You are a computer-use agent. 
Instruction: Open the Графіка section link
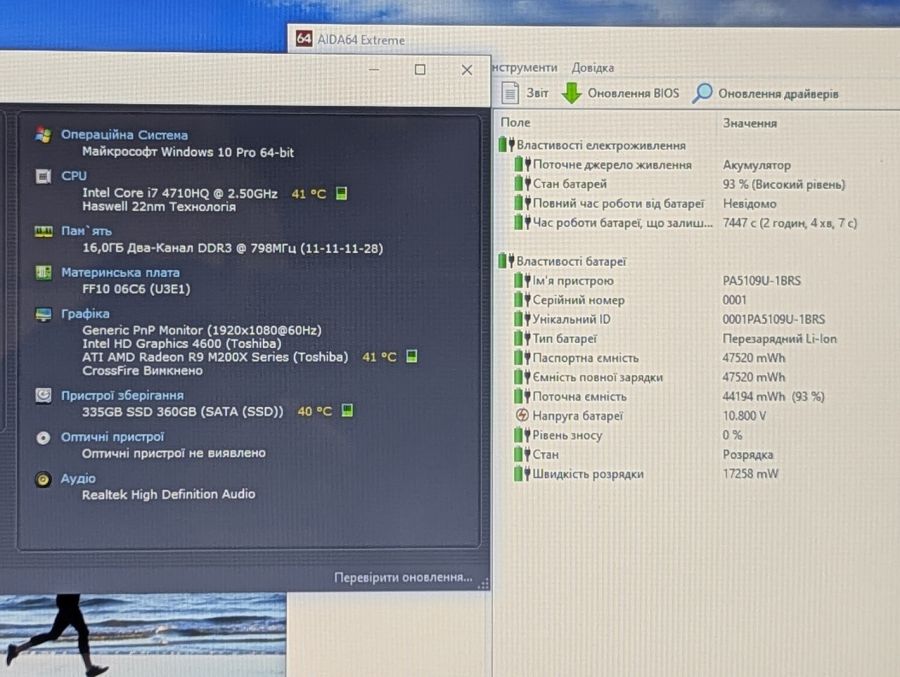click(x=85, y=314)
